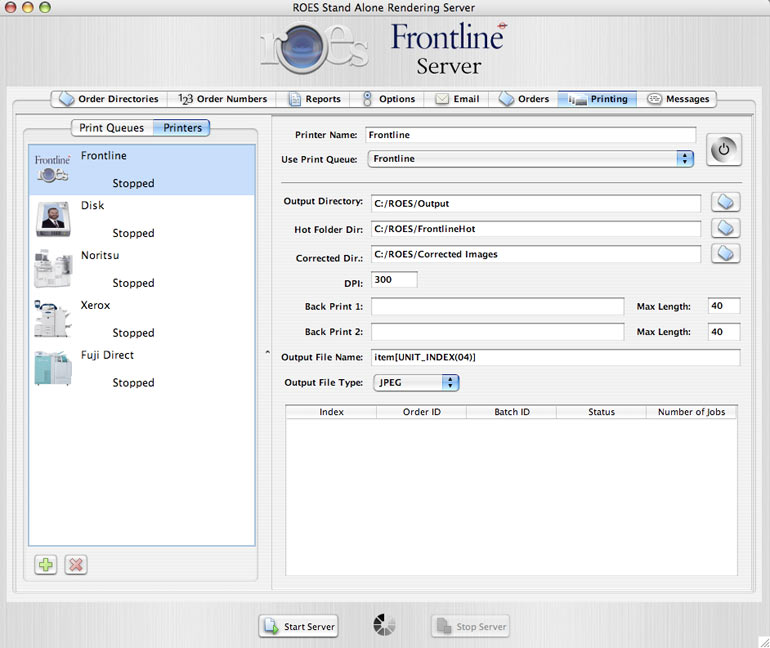Sort by the Index column header
The height and width of the screenshot is (648, 770).
coord(331,412)
